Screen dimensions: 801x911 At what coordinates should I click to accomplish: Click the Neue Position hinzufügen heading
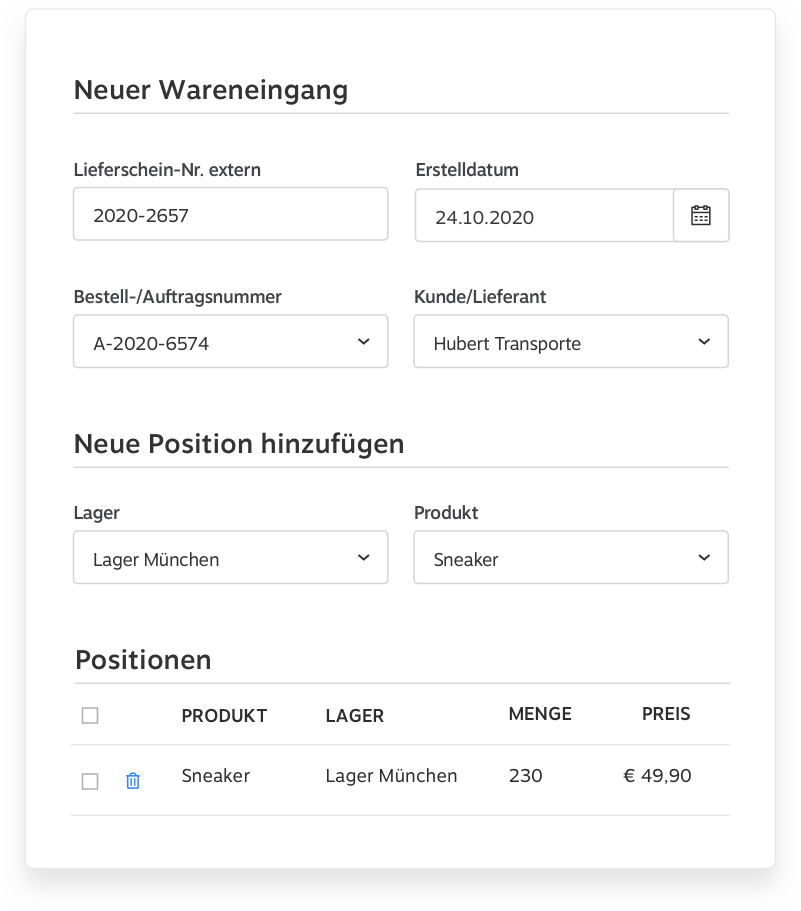pos(239,444)
